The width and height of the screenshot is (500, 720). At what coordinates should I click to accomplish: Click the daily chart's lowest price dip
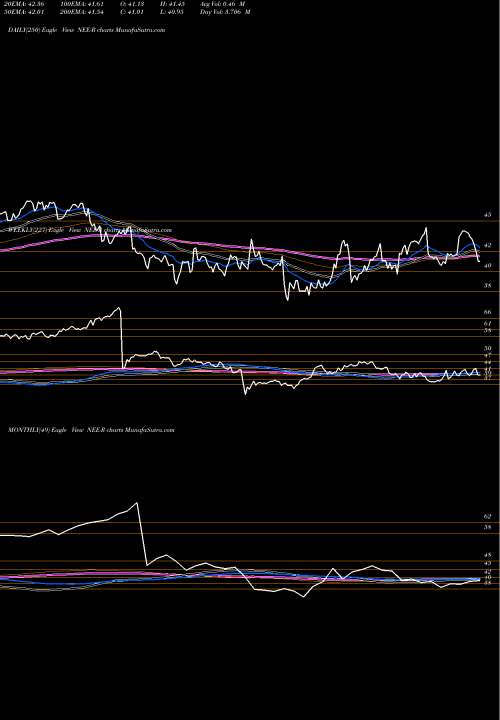(287, 299)
